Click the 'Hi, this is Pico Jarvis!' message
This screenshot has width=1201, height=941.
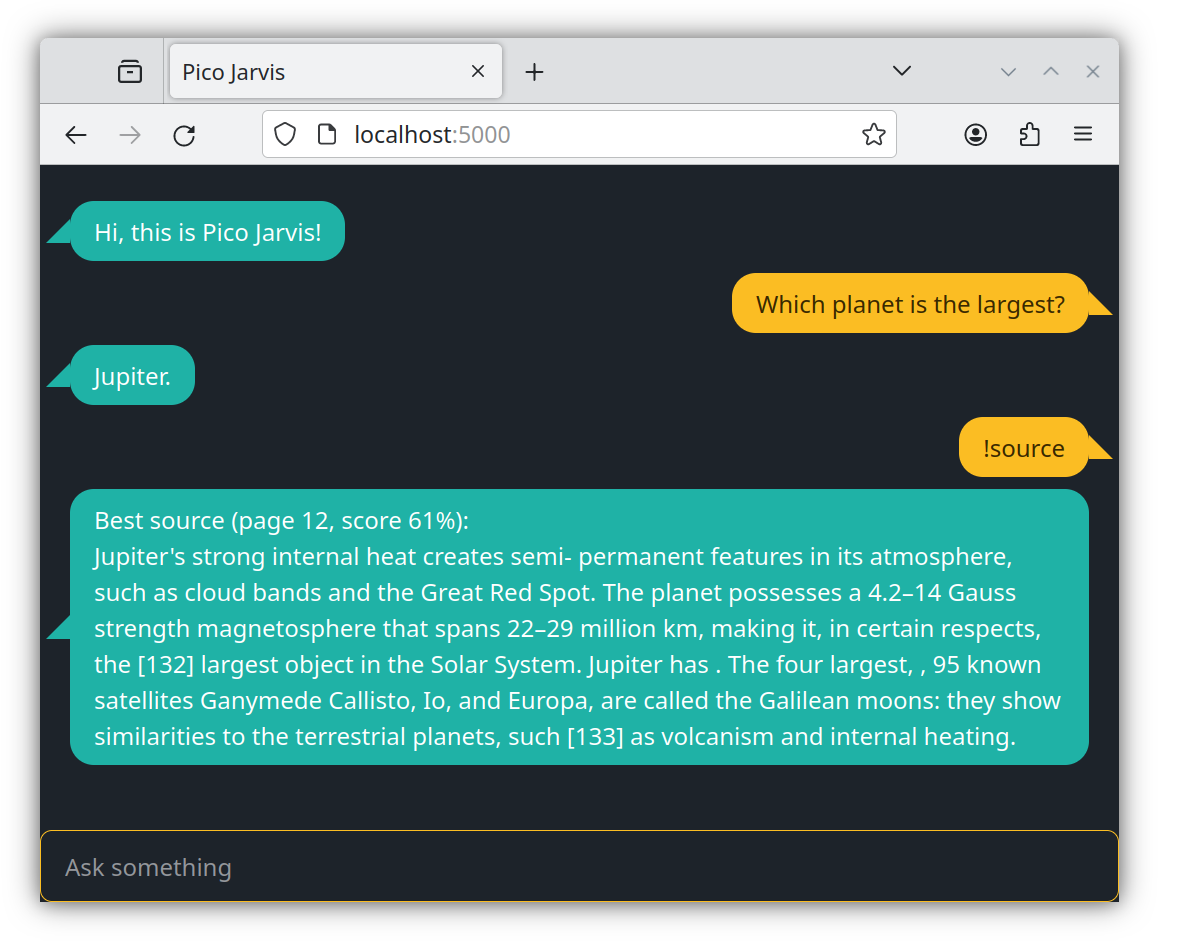click(208, 232)
